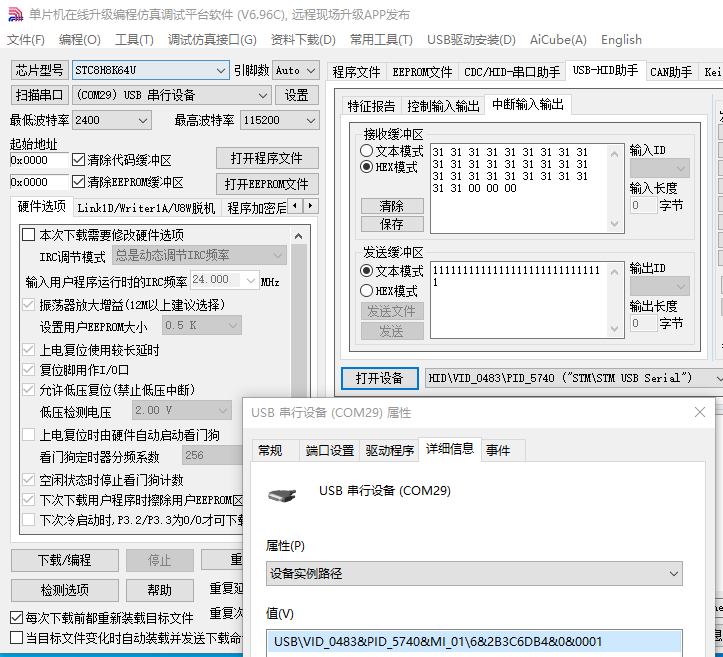The height and width of the screenshot is (657, 723).
Task: Toggle clear code buffer checkbox
Action: (79, 160)
